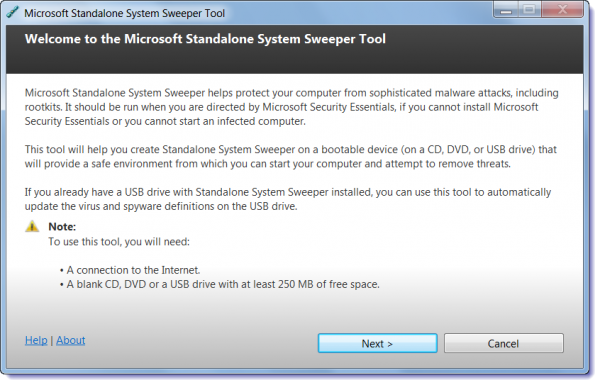Open the Help link
Screen dimensions: 600x385
(x=36, y=340)
